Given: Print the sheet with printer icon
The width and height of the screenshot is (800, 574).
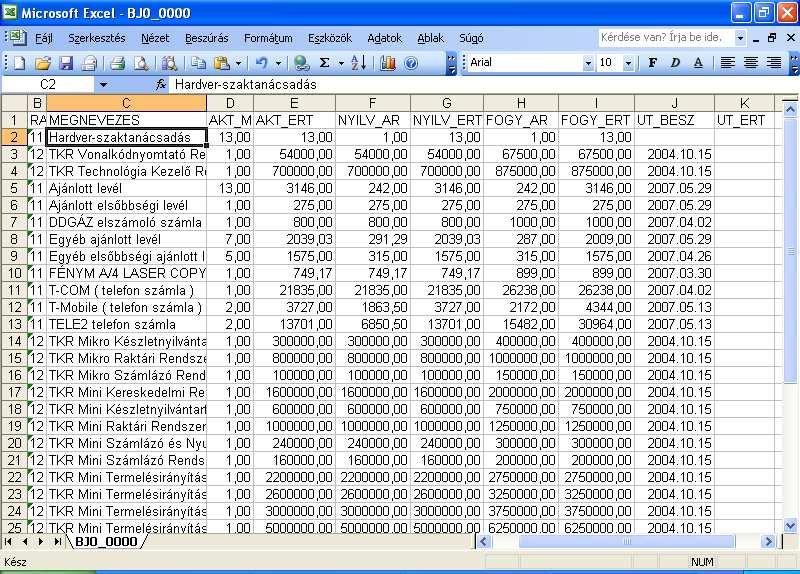Looking at the screenshot, I should click(118, 63).
